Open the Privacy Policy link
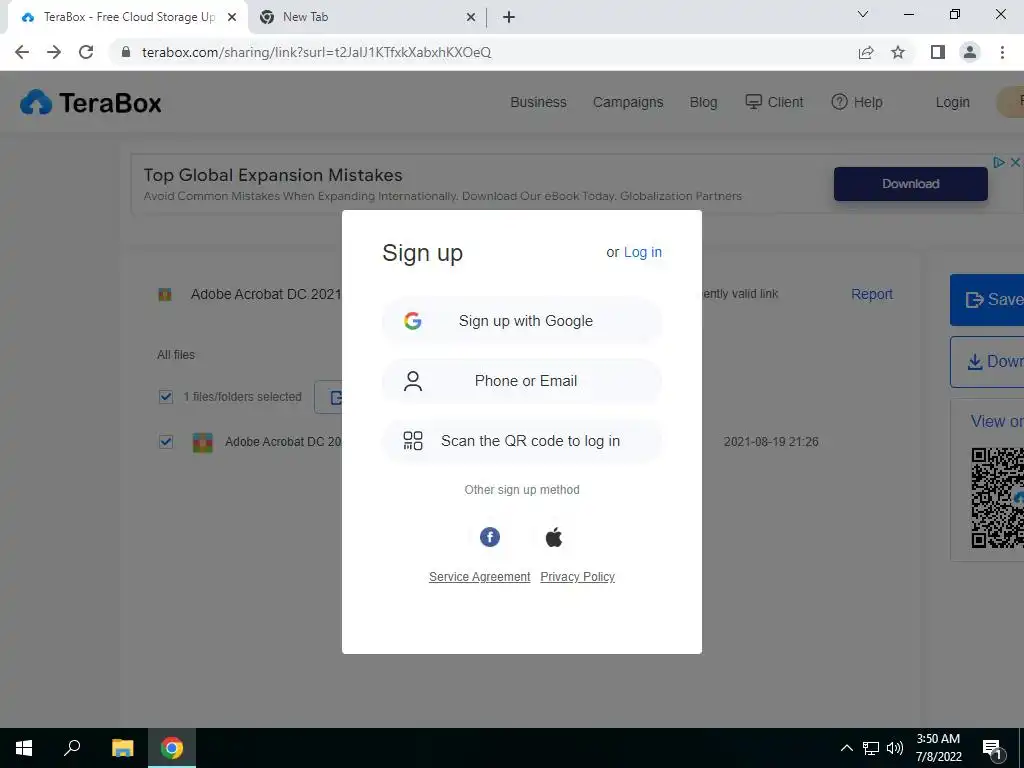Screen dimensions: 1024x768 pos(577,577)
